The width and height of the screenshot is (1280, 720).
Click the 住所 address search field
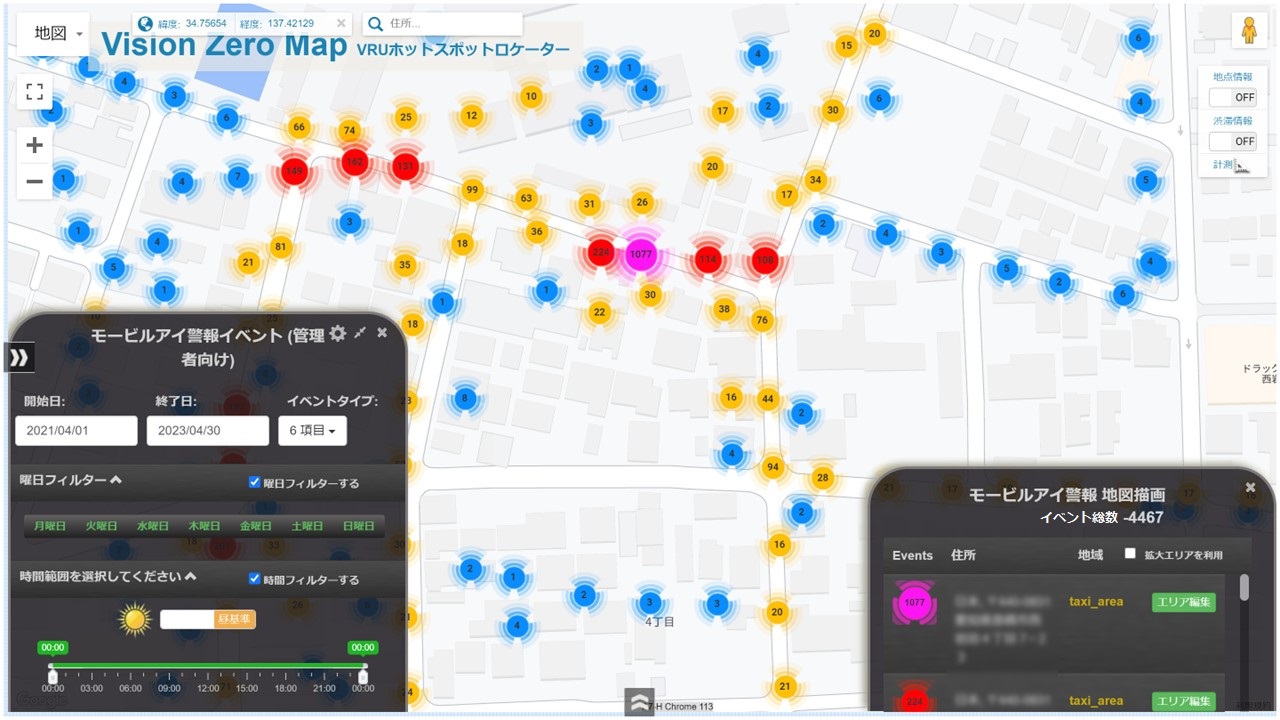454,24
